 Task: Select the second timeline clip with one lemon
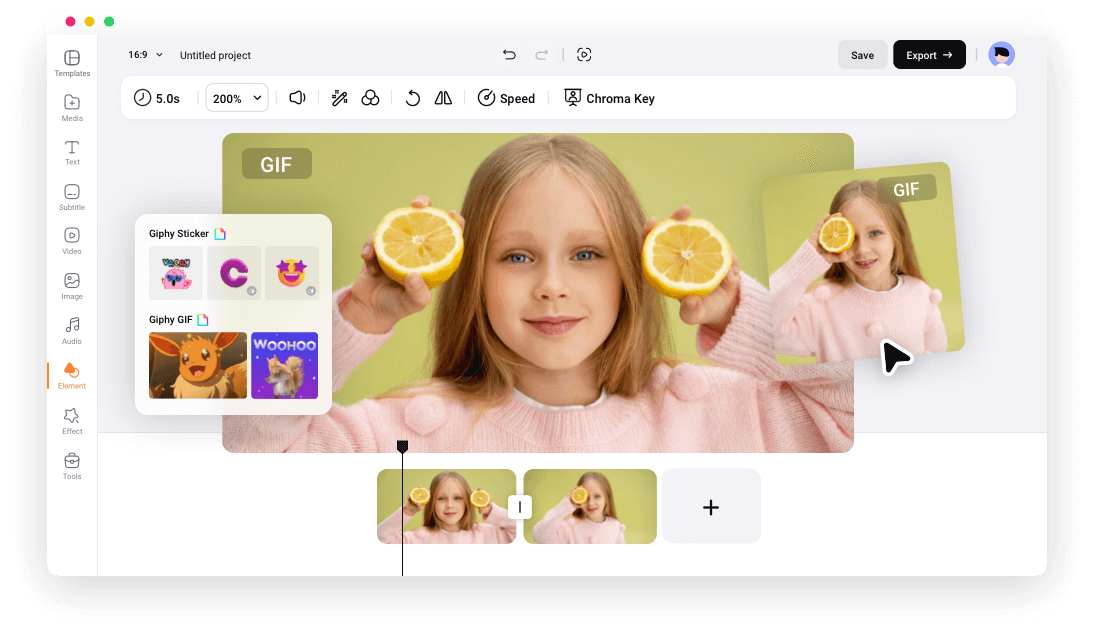(x=590, y=507)
